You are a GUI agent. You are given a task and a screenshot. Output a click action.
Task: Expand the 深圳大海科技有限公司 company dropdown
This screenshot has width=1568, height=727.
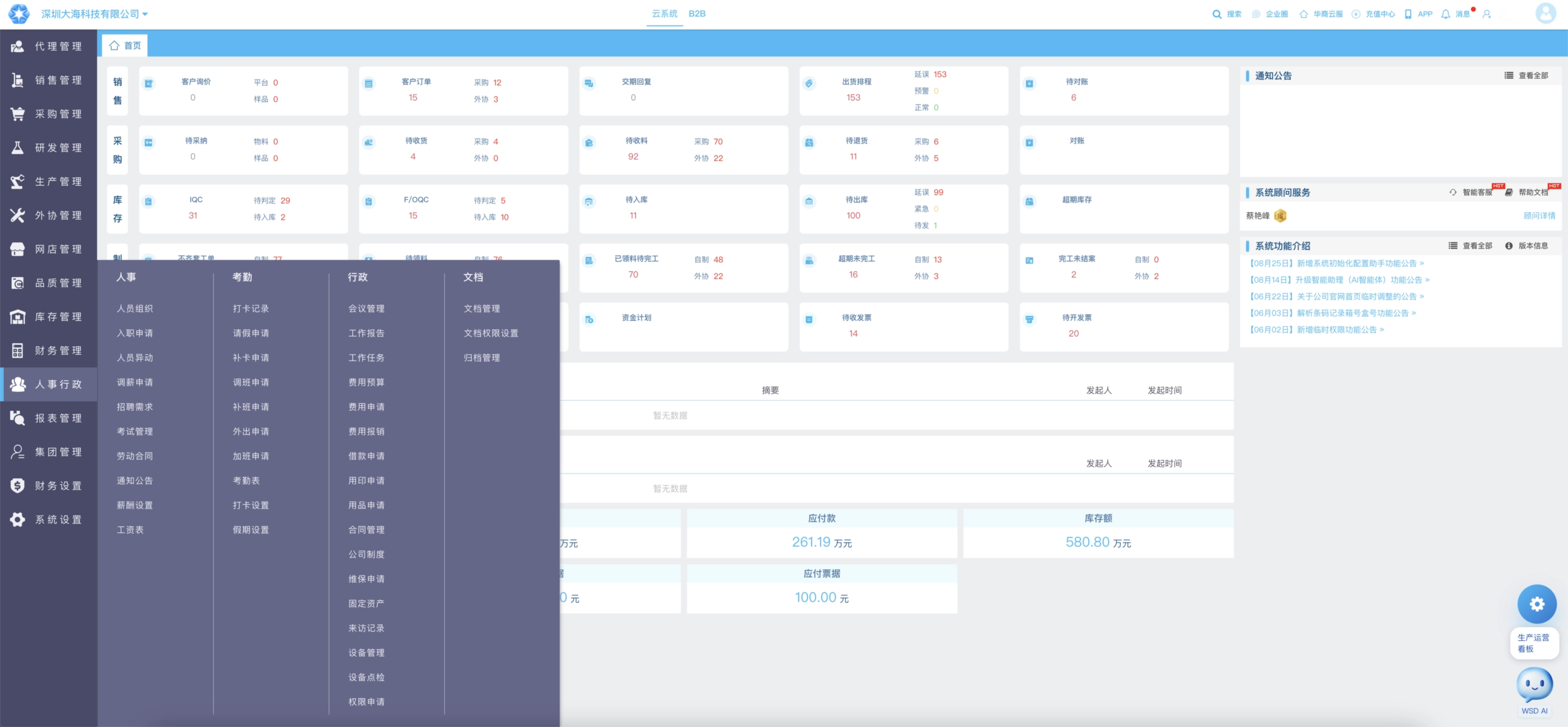[94, 14]
